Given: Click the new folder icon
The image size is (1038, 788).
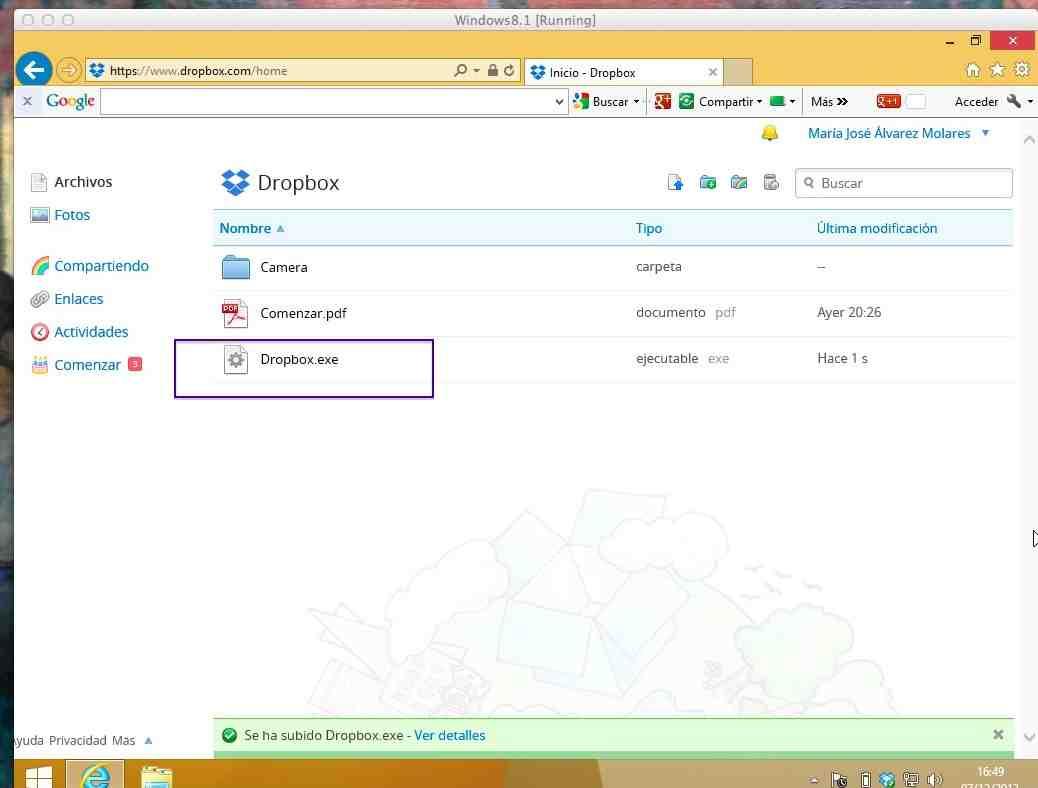Looking at the screenshot, I should 708,183.
